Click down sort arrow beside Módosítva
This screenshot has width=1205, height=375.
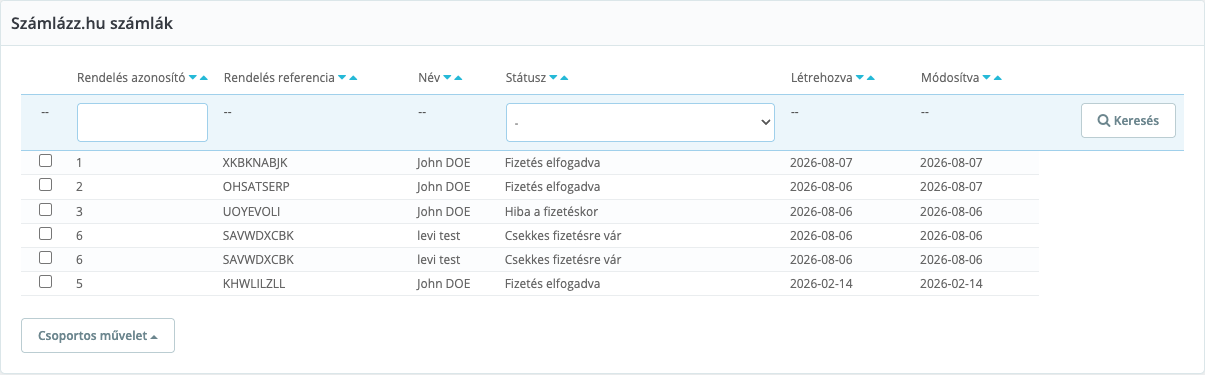pyautogui.click(x=987, y=77)
